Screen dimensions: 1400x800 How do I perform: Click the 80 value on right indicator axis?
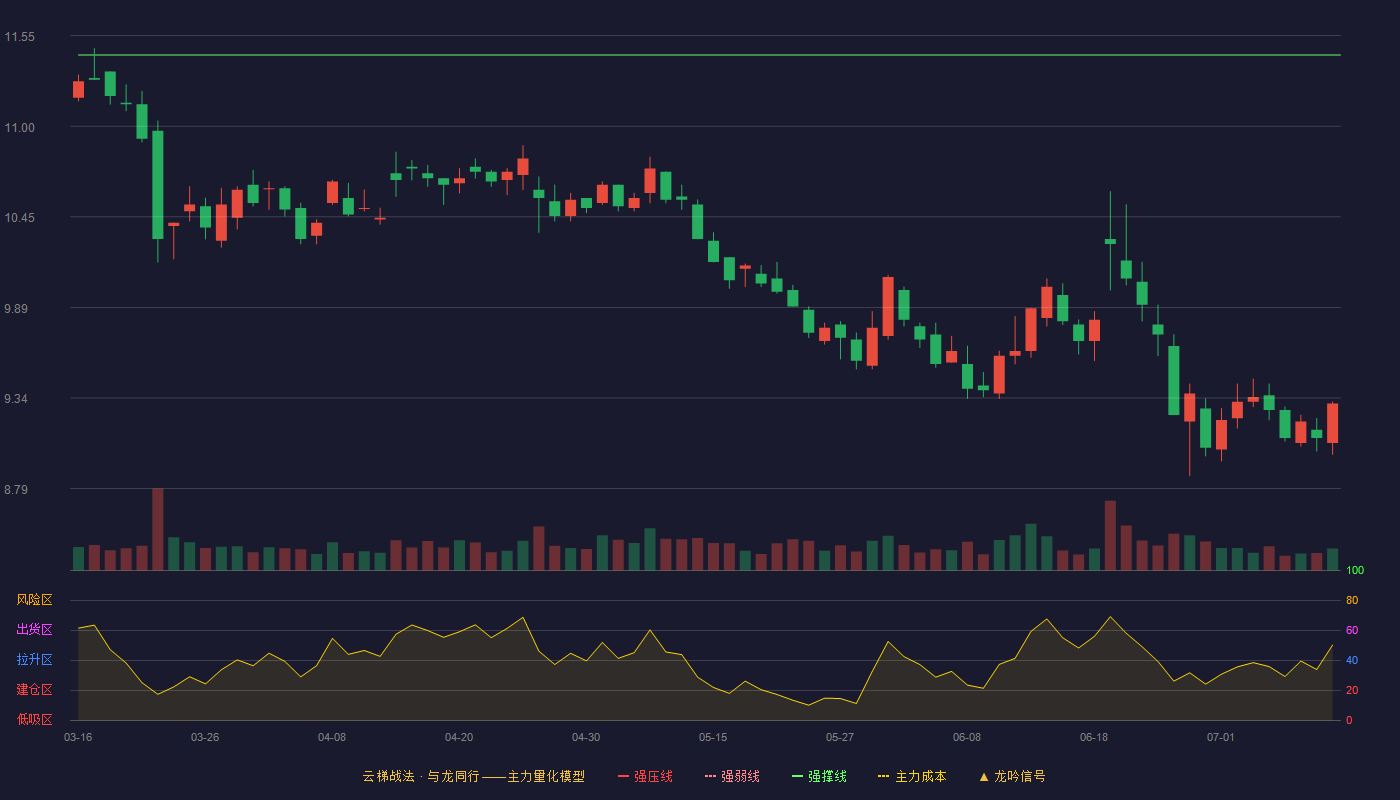click(x=1352, y=600)
